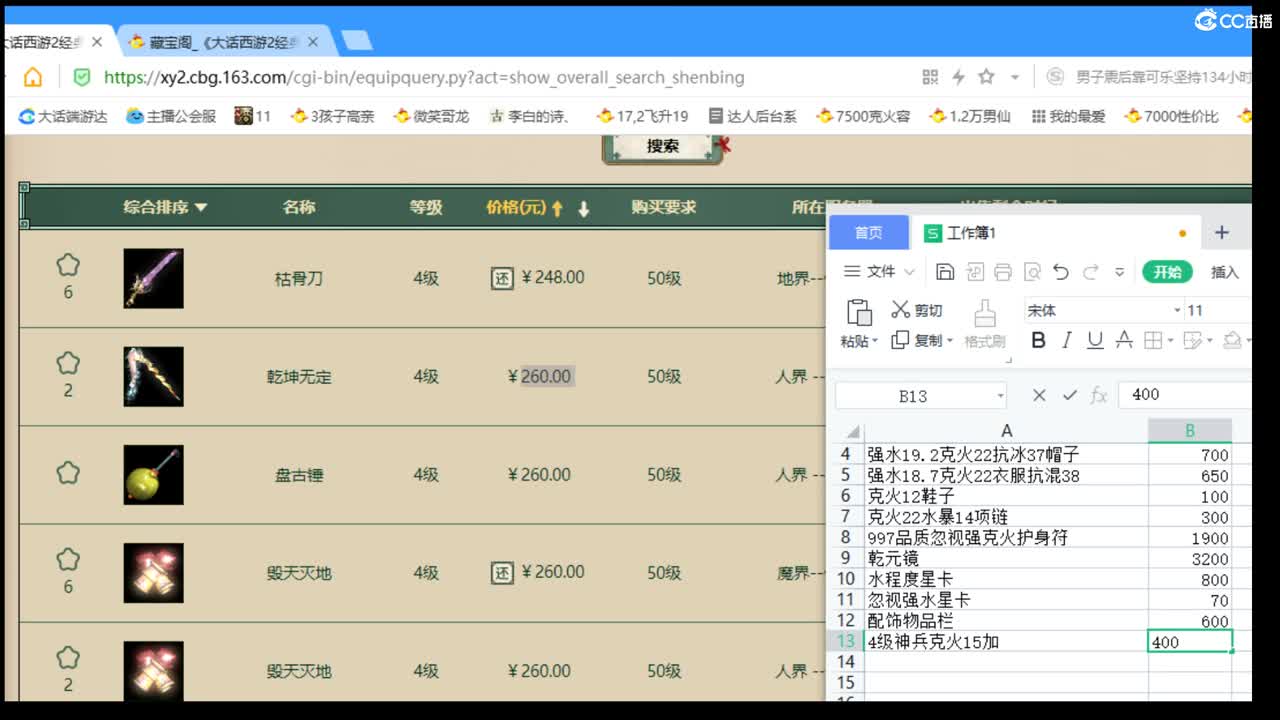This screenshot has width=1280, height=720.
Task: Open the bookmark star dropdown arrow in browser
Action: (1014, 77)
